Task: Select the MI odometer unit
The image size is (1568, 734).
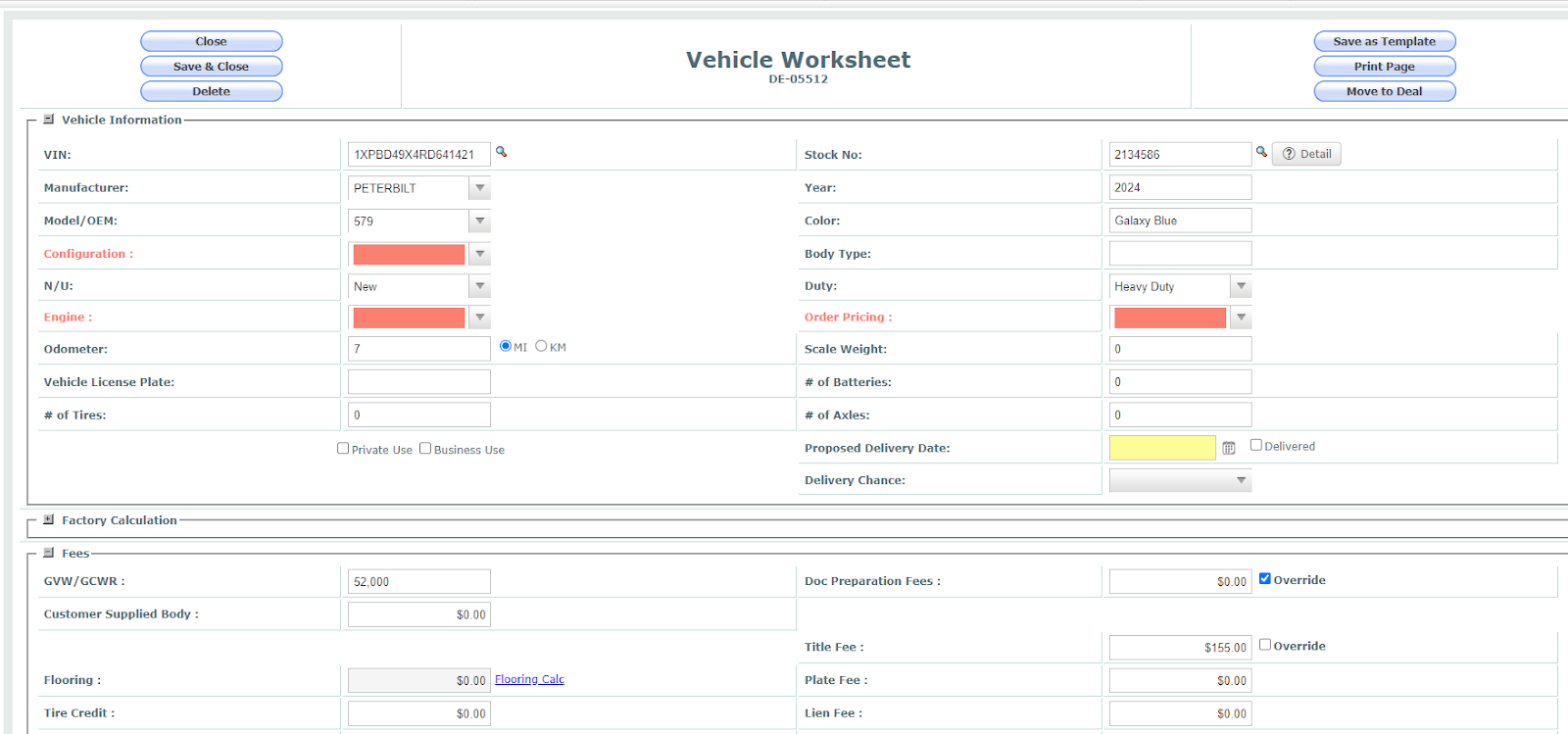Action: [506, 346]
